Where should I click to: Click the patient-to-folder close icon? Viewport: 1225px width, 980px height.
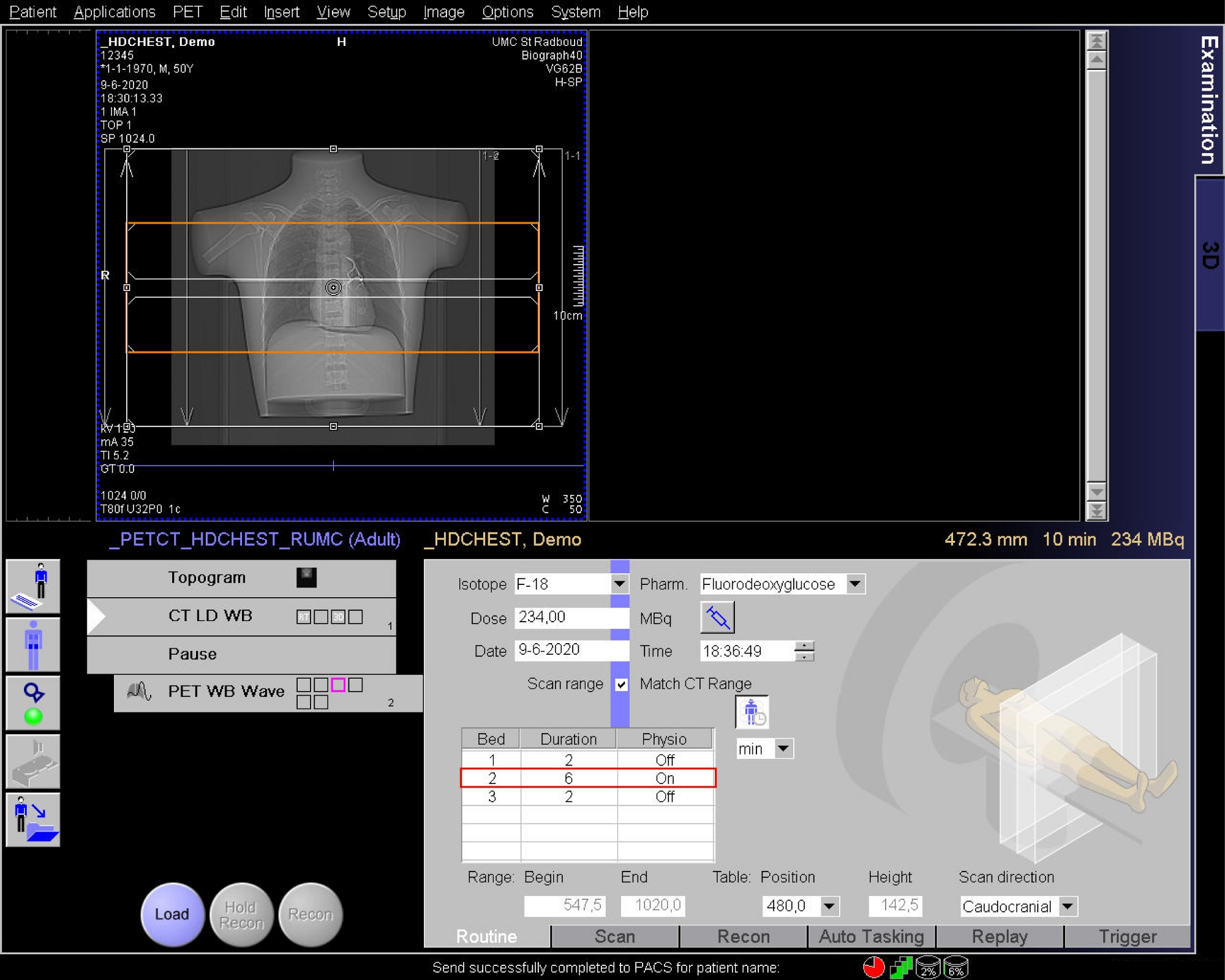[33, 820]
